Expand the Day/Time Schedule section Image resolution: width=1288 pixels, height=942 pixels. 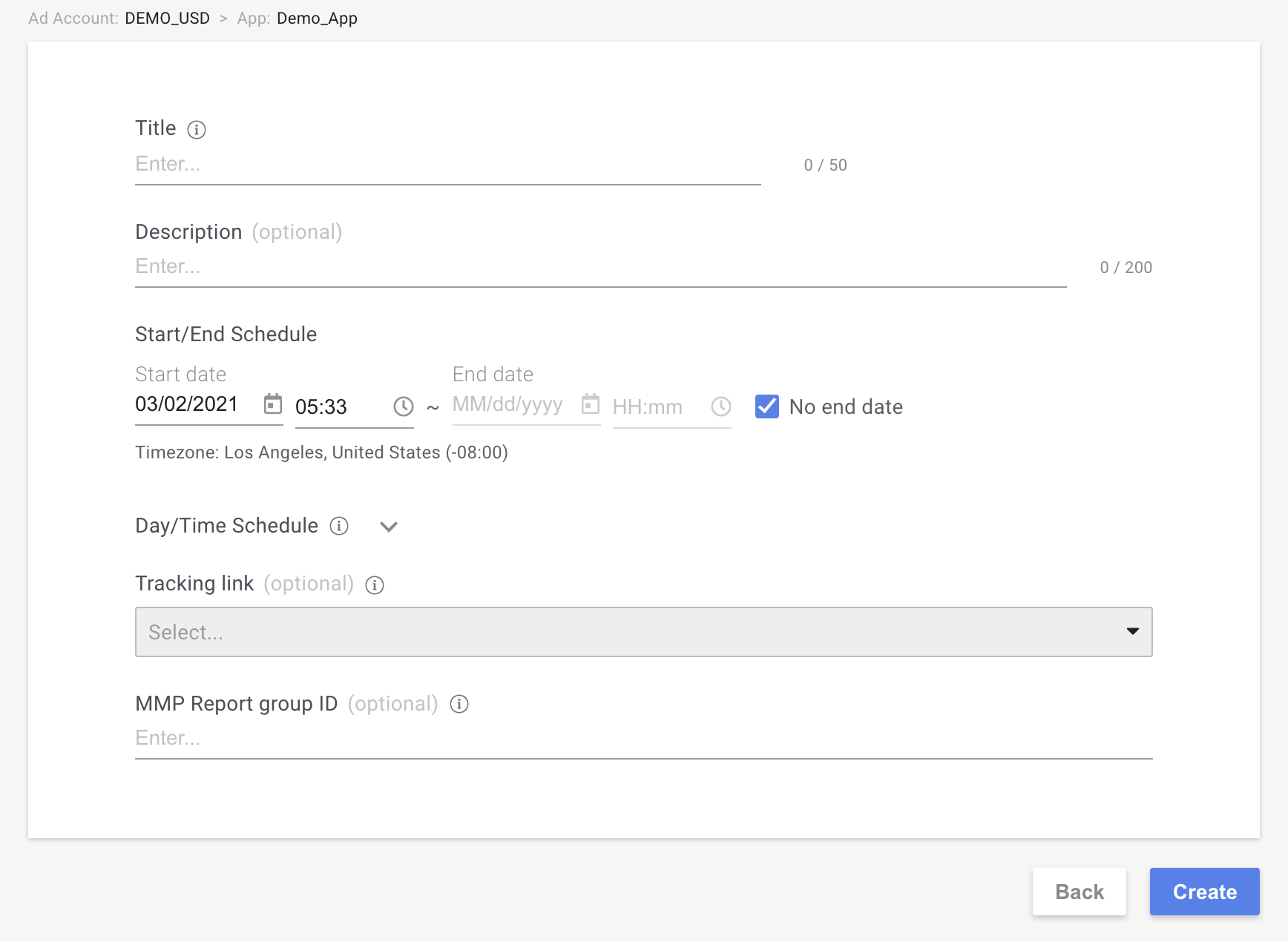[x=389, y=527]
